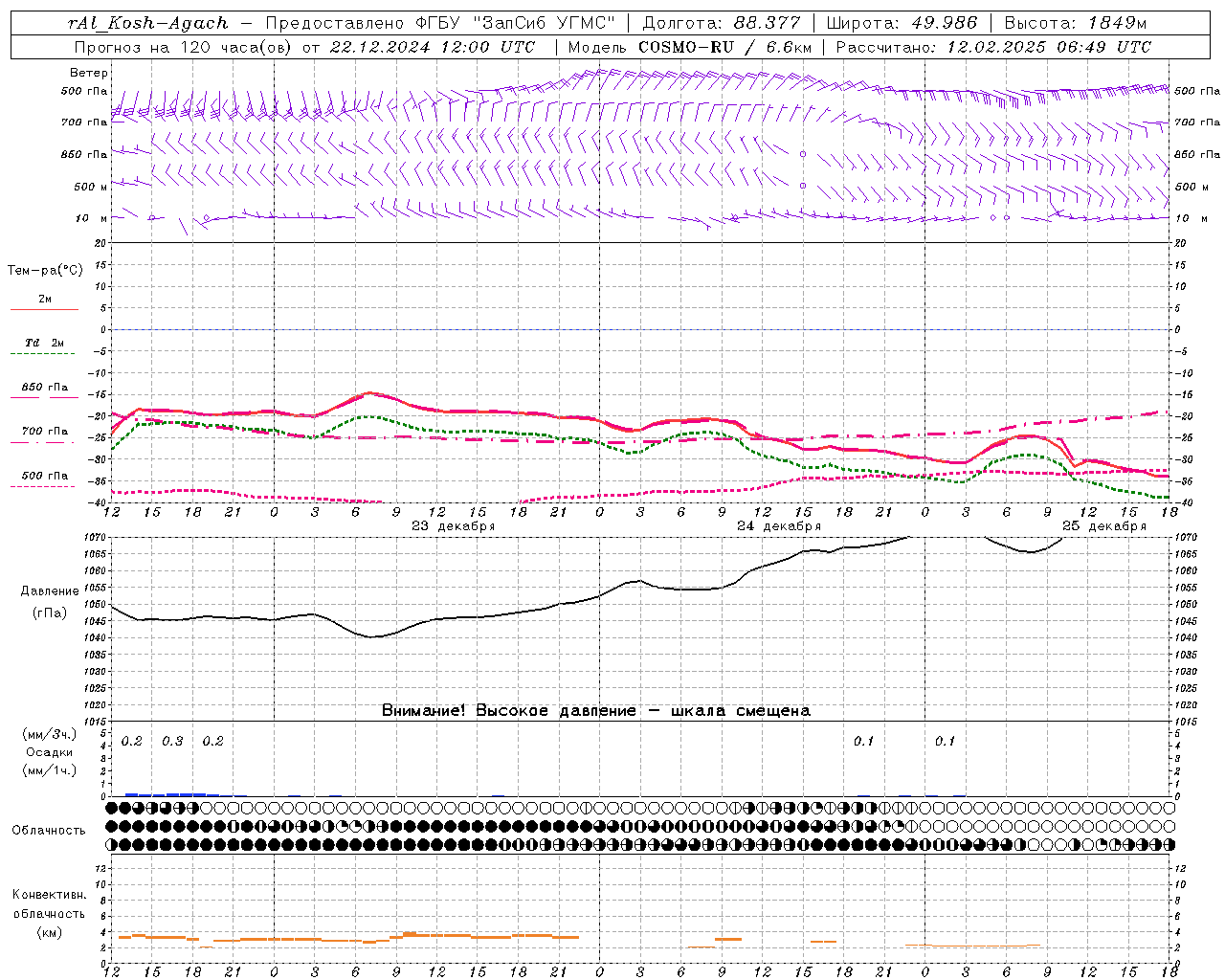This screenshot has height=980, width=1225.
Task: Click the "Td 2м" dew point legend label
Action: [x=44, y=343]
